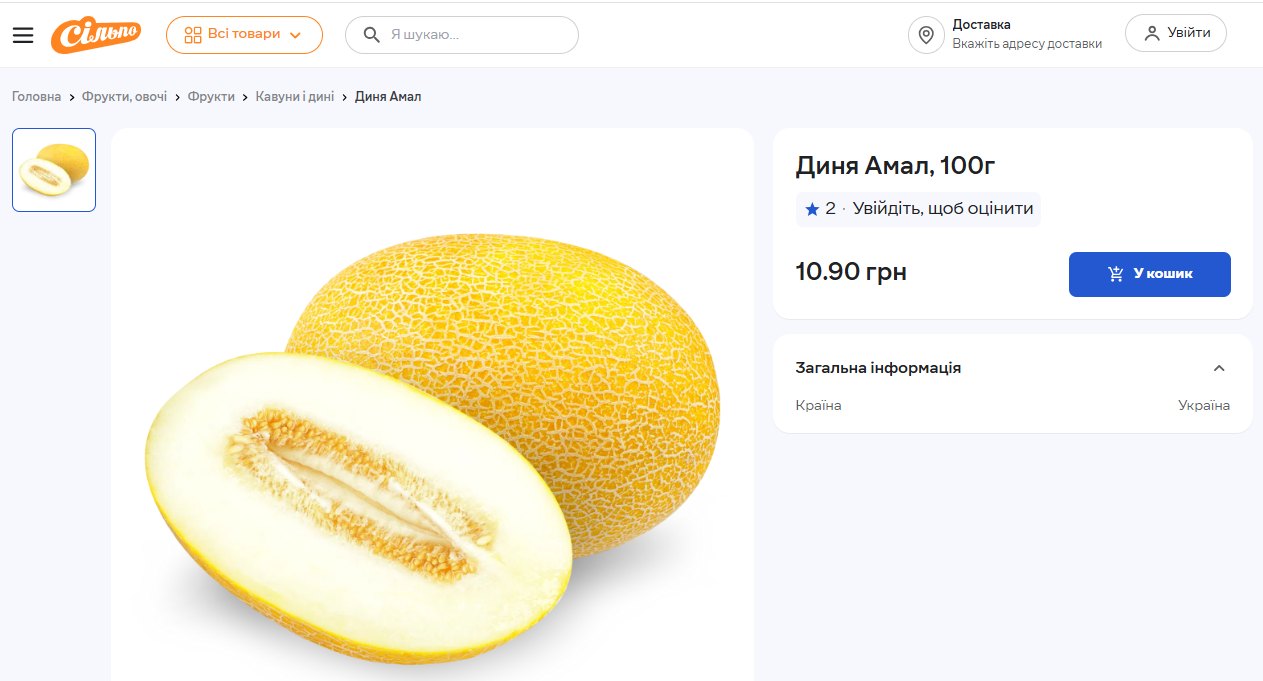This screenshot has height=681, width=1263.
Task: Open Фрукти, овочі breadcrumb
Action: pyautogui.click(x=125, y=97)
